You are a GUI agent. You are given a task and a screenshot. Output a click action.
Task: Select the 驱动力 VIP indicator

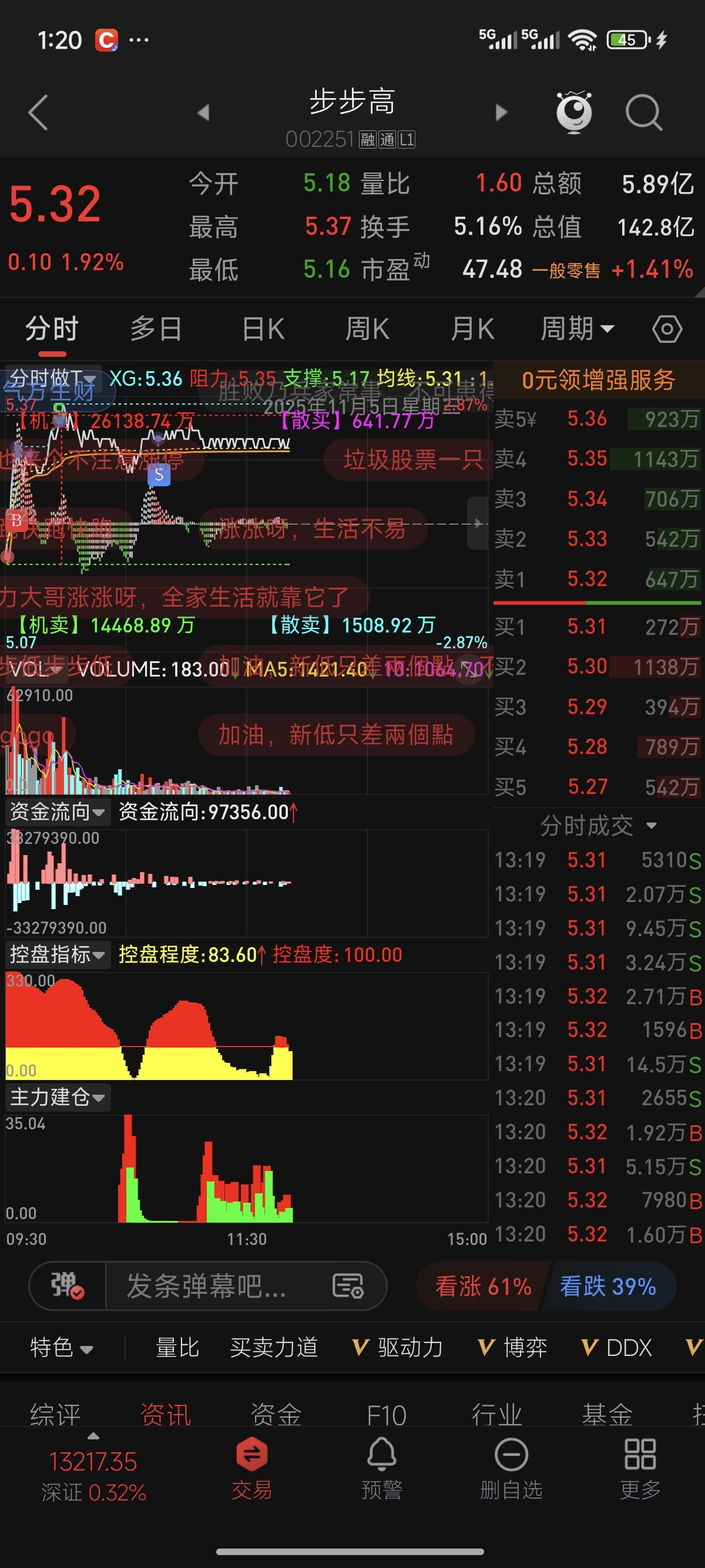point(397,1347)
